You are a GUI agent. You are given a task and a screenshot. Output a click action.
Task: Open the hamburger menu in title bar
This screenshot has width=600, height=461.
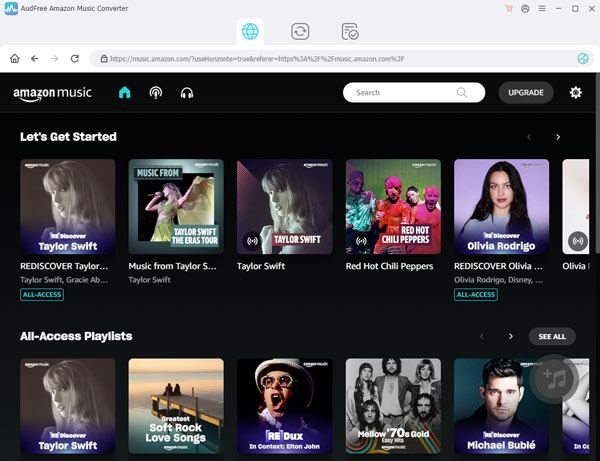(542, 8)
